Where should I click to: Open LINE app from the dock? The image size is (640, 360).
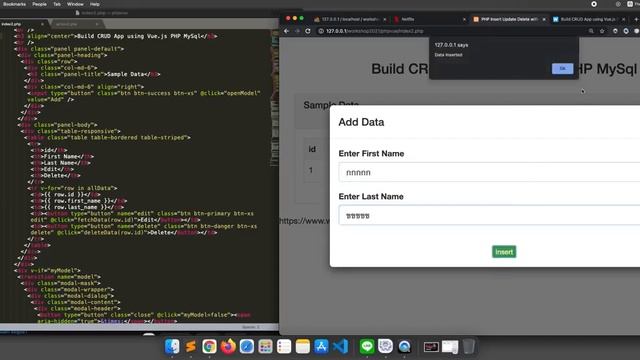coord(367,347)
